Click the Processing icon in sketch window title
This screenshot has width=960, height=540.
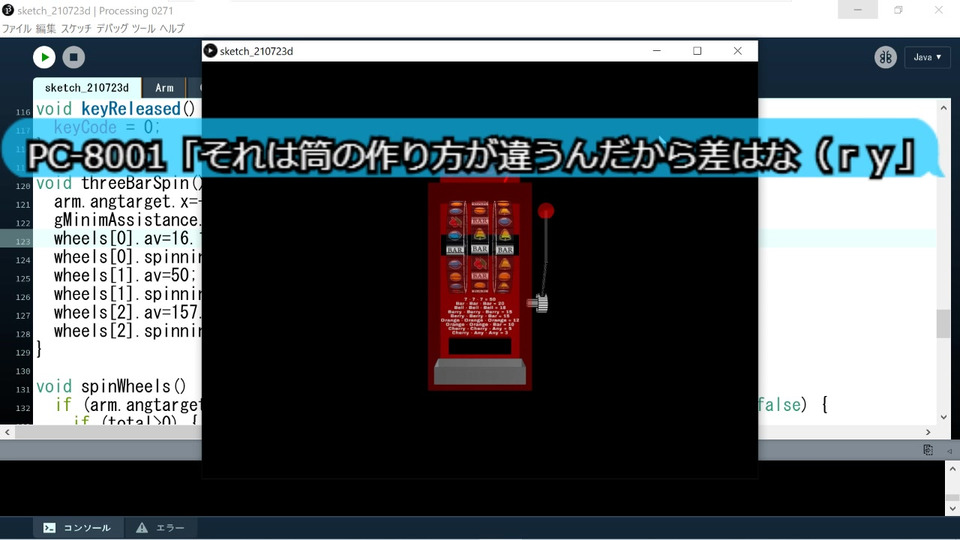[210, 51]
